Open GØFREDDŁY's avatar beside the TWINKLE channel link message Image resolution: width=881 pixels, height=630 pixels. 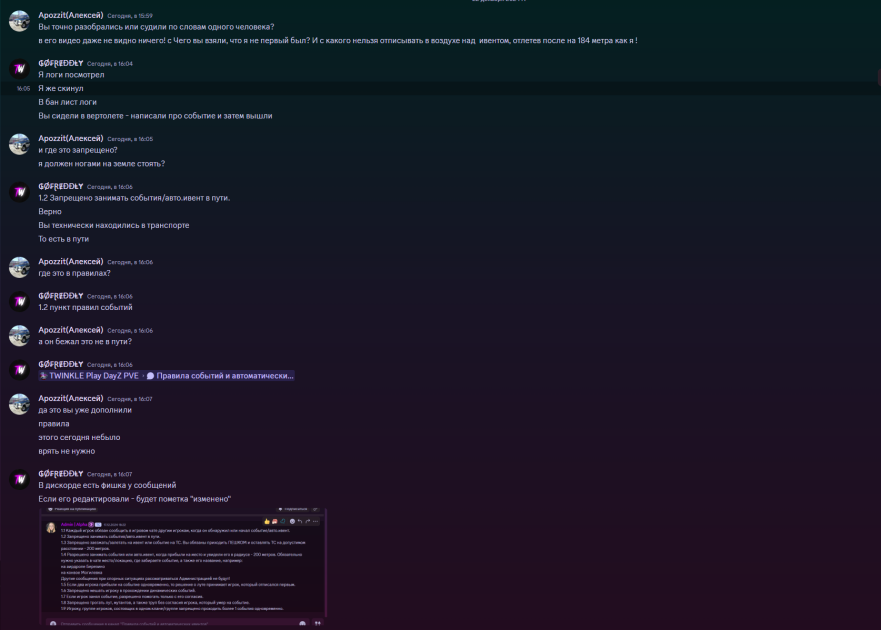[19, 370]
